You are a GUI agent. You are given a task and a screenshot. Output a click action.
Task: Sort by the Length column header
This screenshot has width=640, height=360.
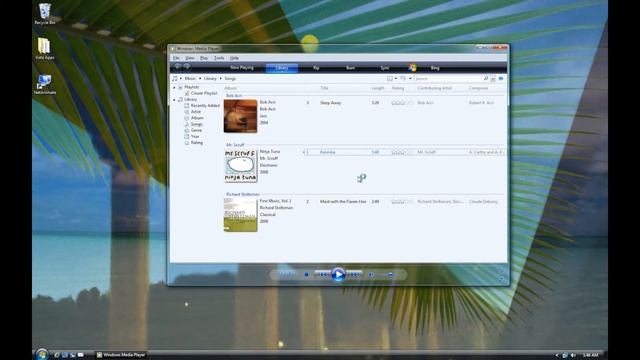378,88
